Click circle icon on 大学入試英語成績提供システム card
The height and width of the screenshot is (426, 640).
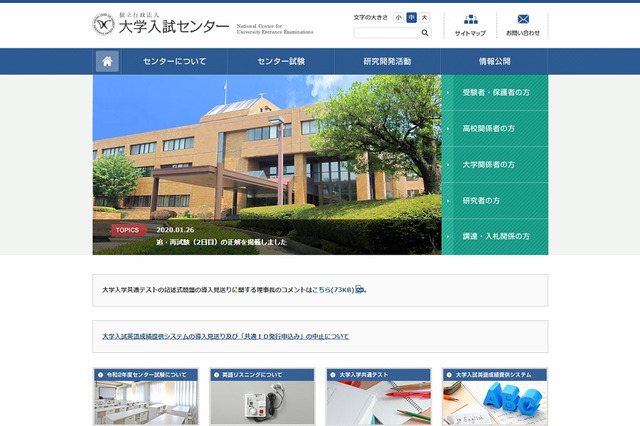coord(449,375)
